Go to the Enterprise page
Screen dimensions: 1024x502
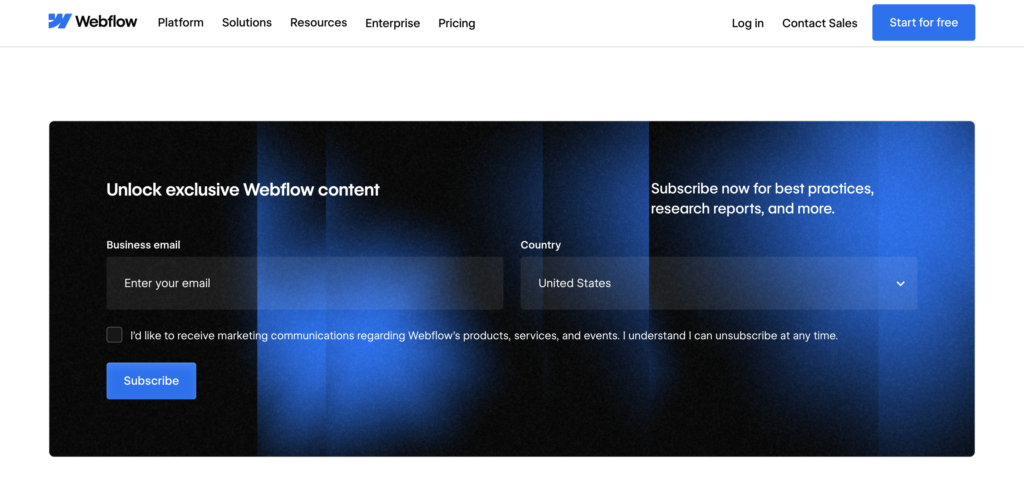tap(392, 23)
